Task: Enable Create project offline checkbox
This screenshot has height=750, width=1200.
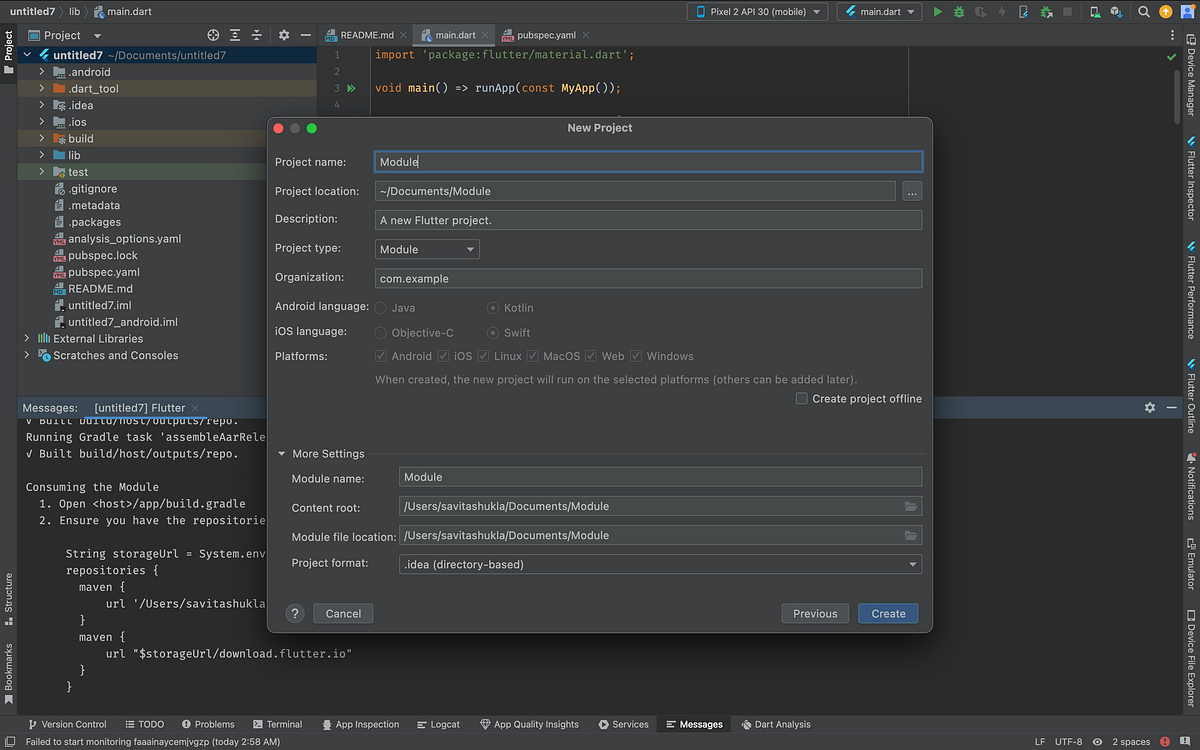Action: click(802, 399)
